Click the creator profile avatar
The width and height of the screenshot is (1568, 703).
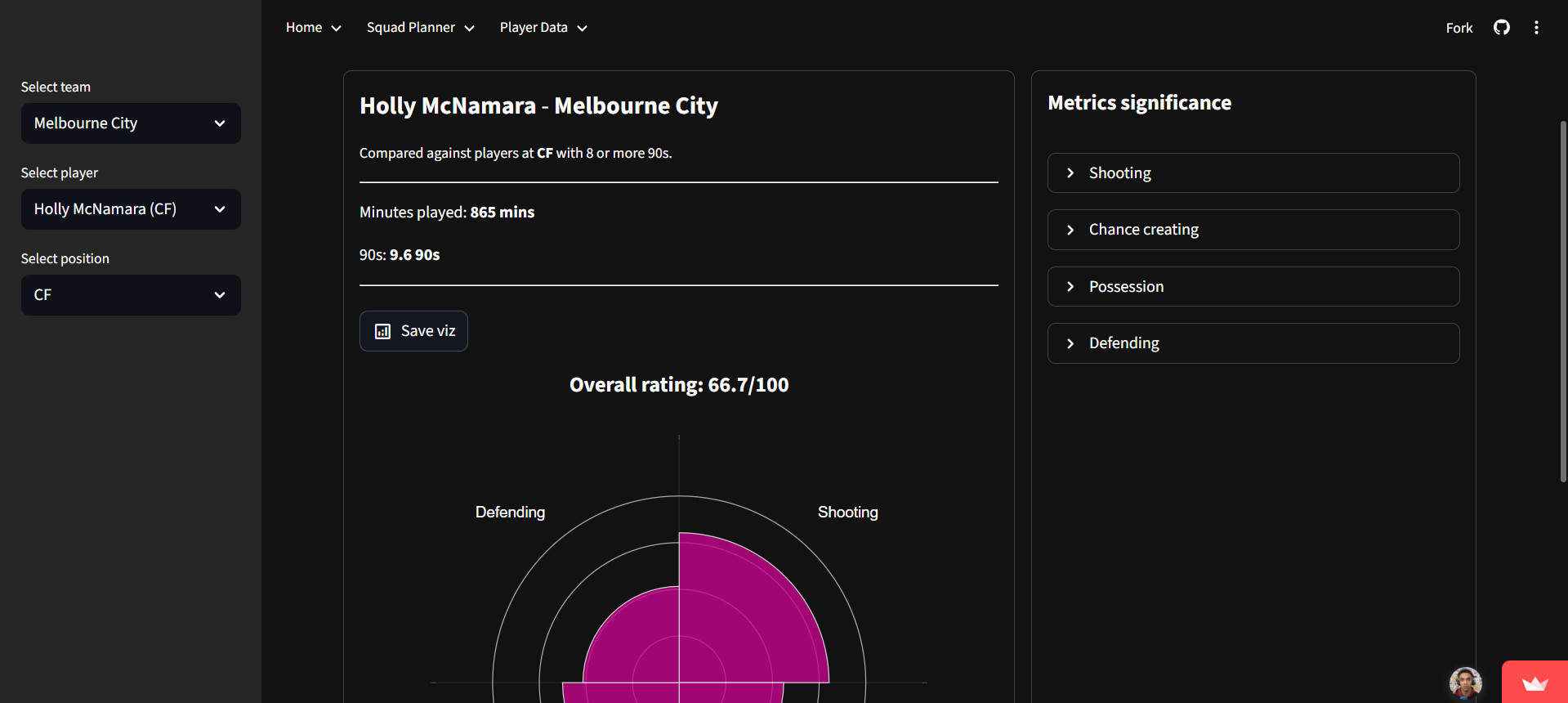point(1465,683)
